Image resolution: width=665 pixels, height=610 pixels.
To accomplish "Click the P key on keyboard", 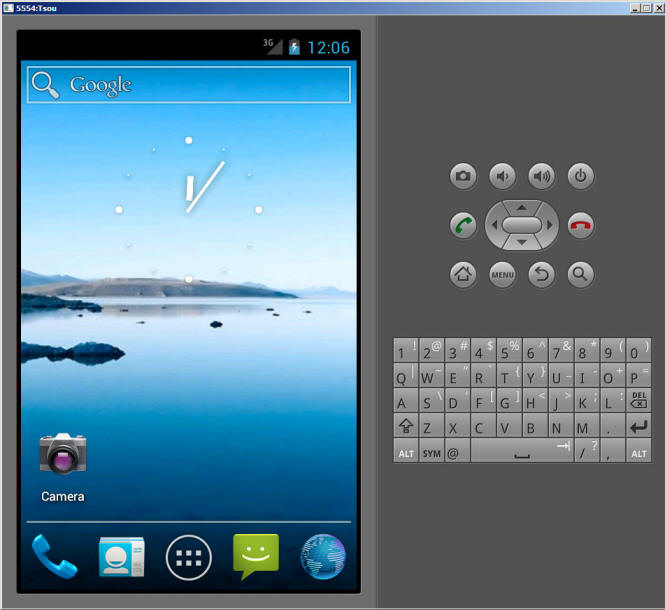I will 639,375.
